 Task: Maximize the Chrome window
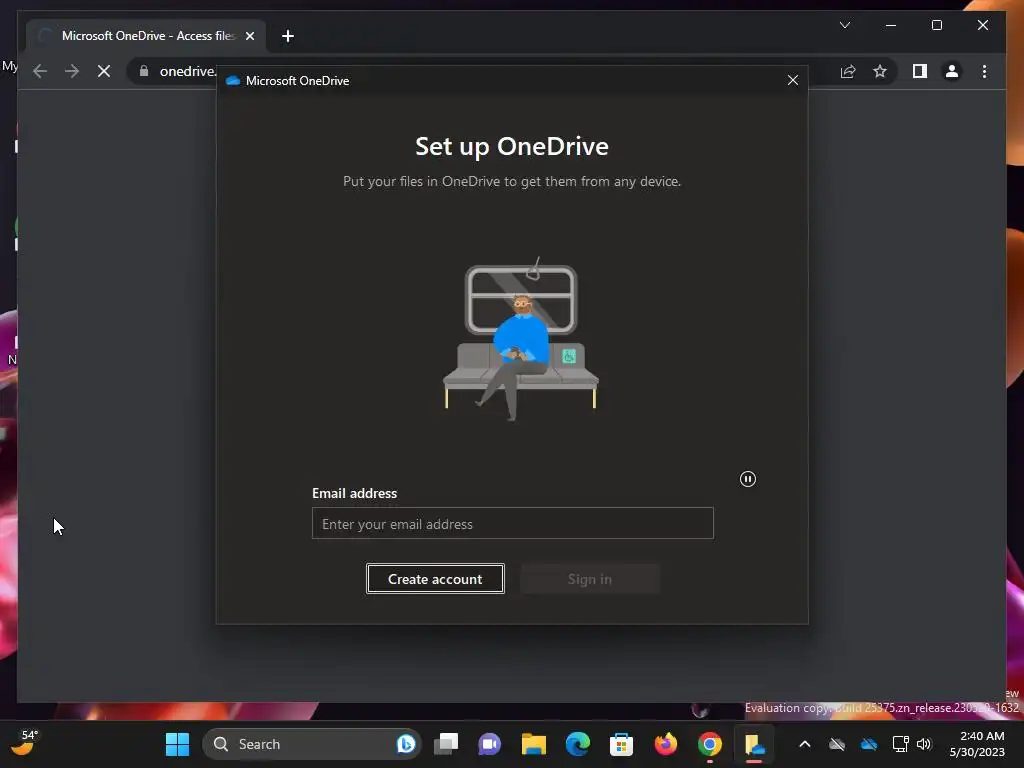pos(936,25)
